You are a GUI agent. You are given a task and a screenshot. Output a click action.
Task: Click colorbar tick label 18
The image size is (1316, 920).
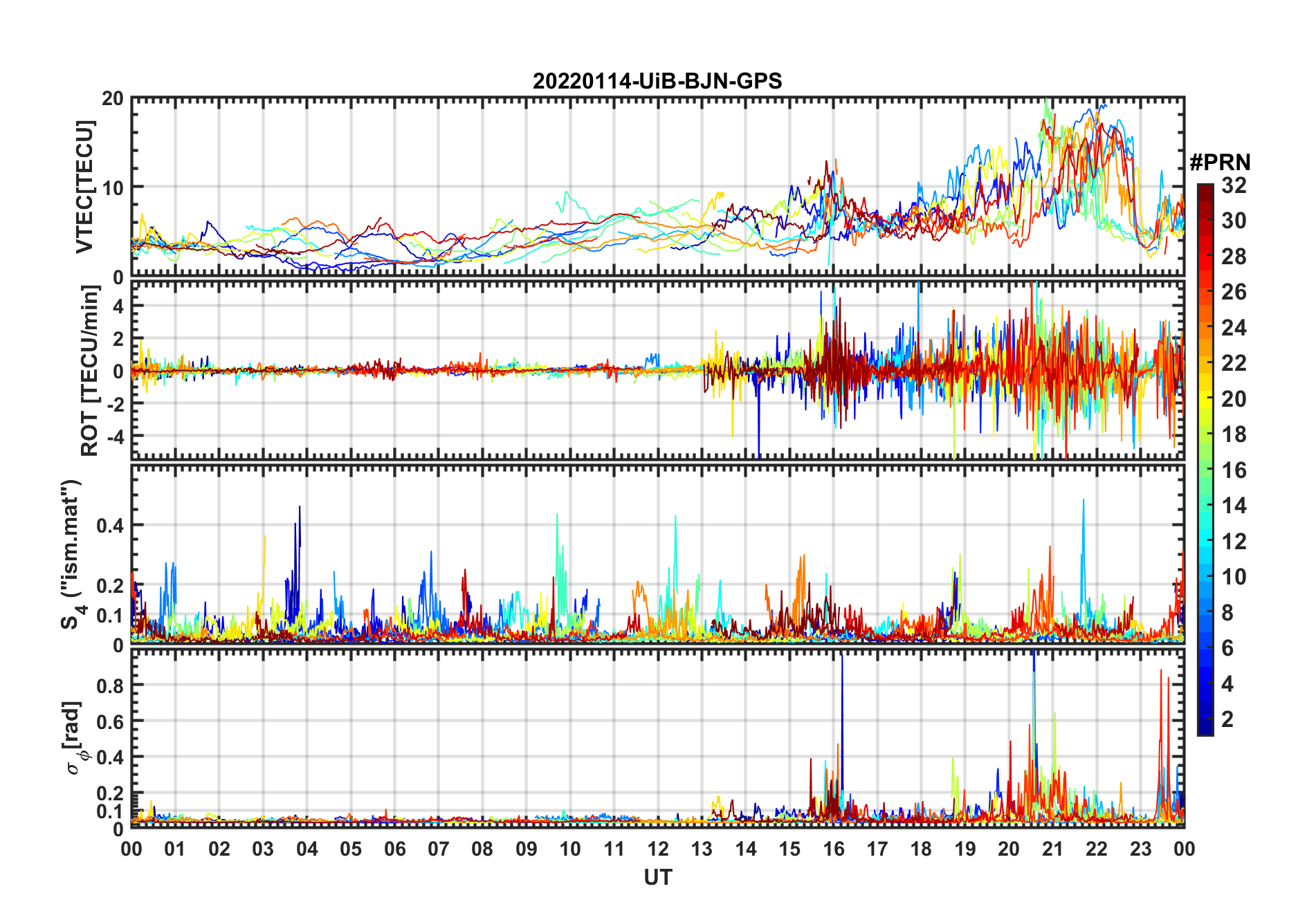[x=1234, y=434]
